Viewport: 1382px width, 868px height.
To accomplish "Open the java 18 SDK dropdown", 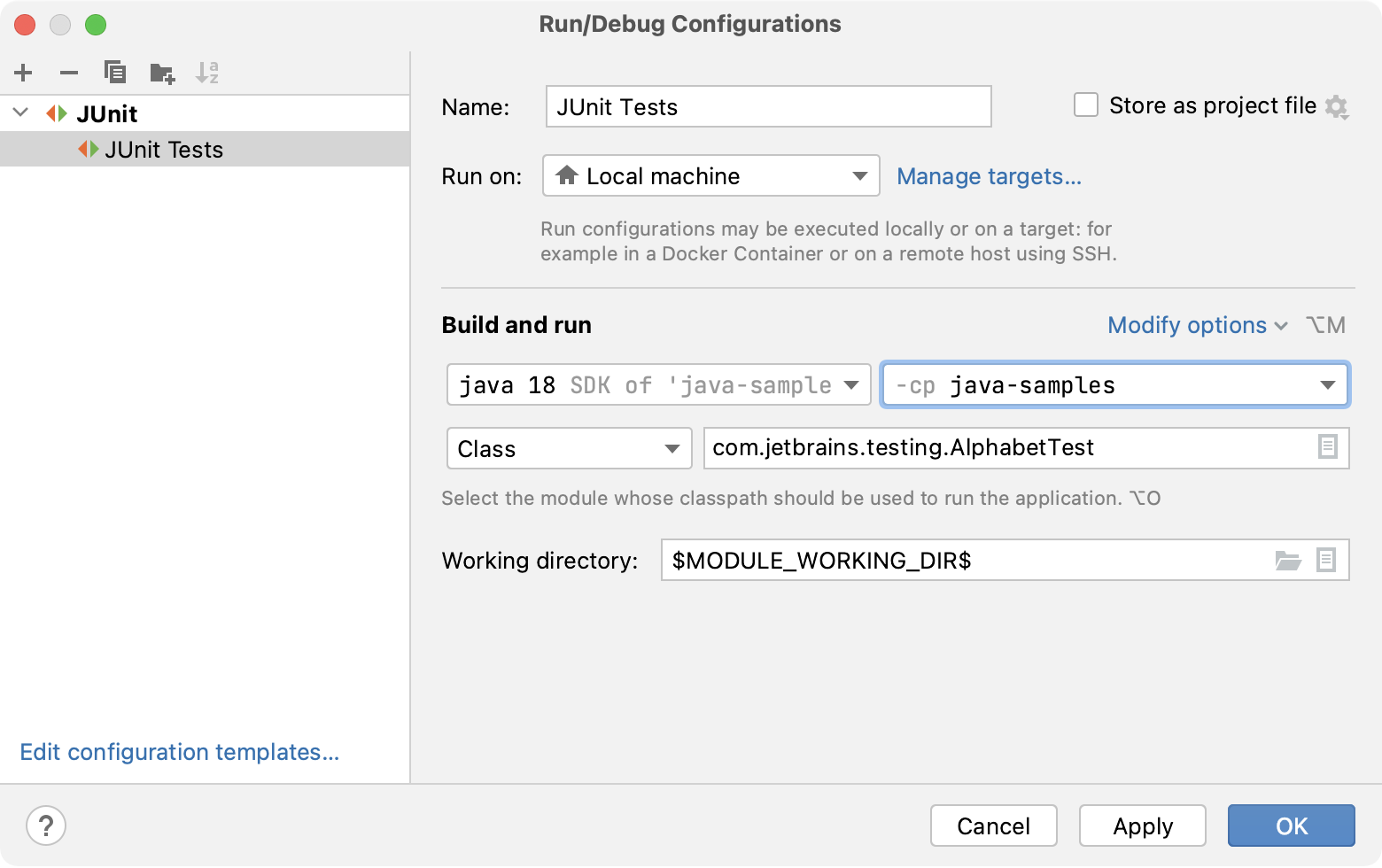I will [x=659, y=384].
